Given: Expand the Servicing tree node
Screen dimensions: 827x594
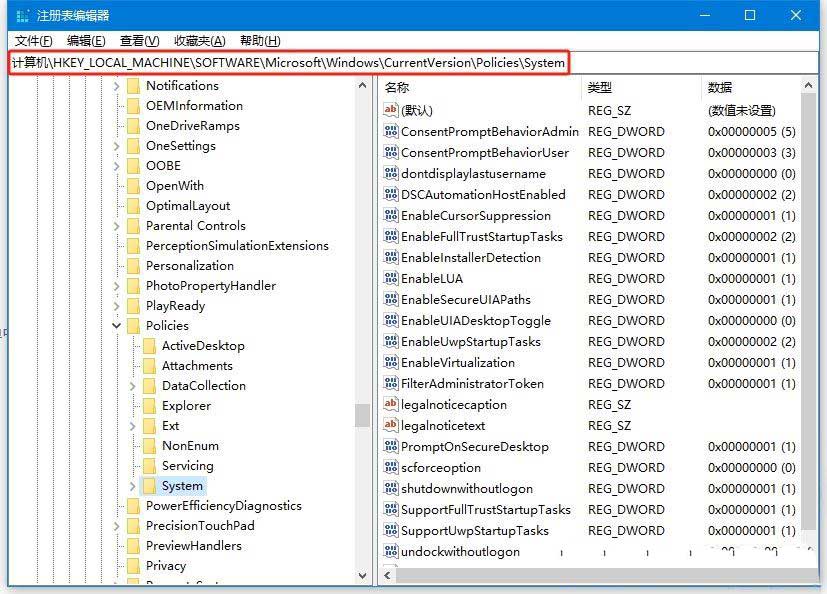Looking at the screenshot, I should [x=131, y=465].
